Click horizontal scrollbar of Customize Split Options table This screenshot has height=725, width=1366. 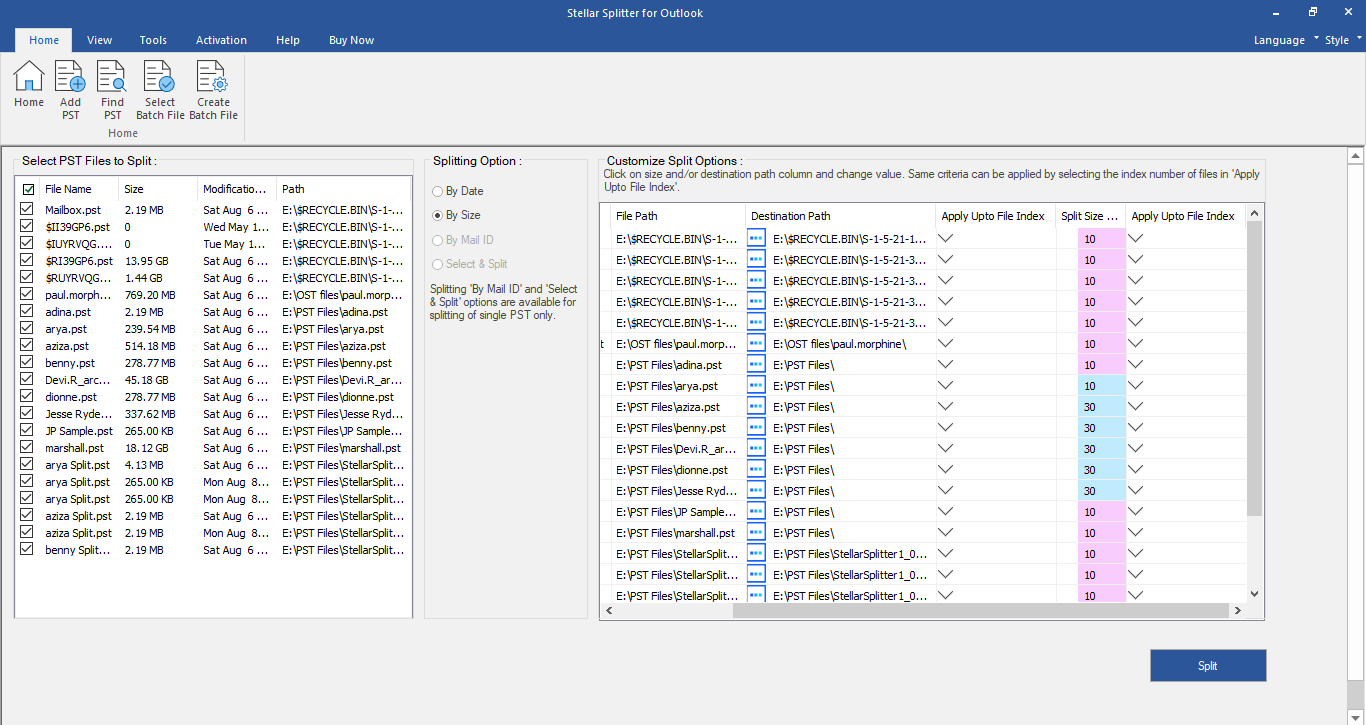click(980, 611)
